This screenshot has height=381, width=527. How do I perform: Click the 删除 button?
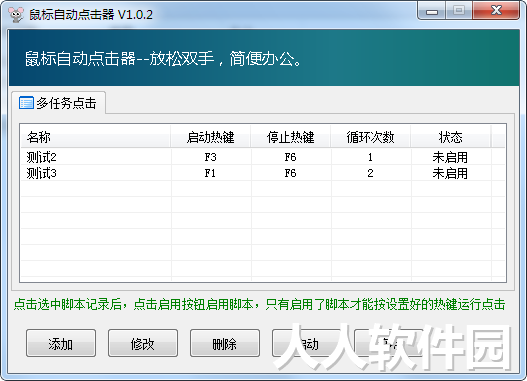click(225, 343)
